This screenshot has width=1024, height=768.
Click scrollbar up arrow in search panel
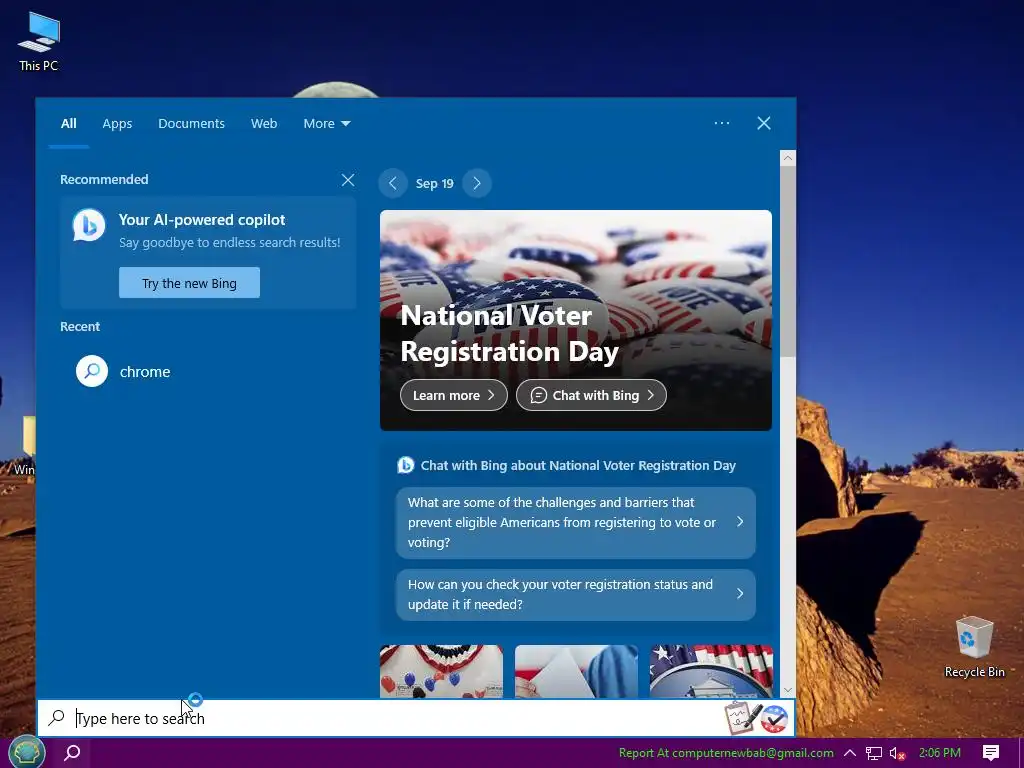tap(788, 157)
